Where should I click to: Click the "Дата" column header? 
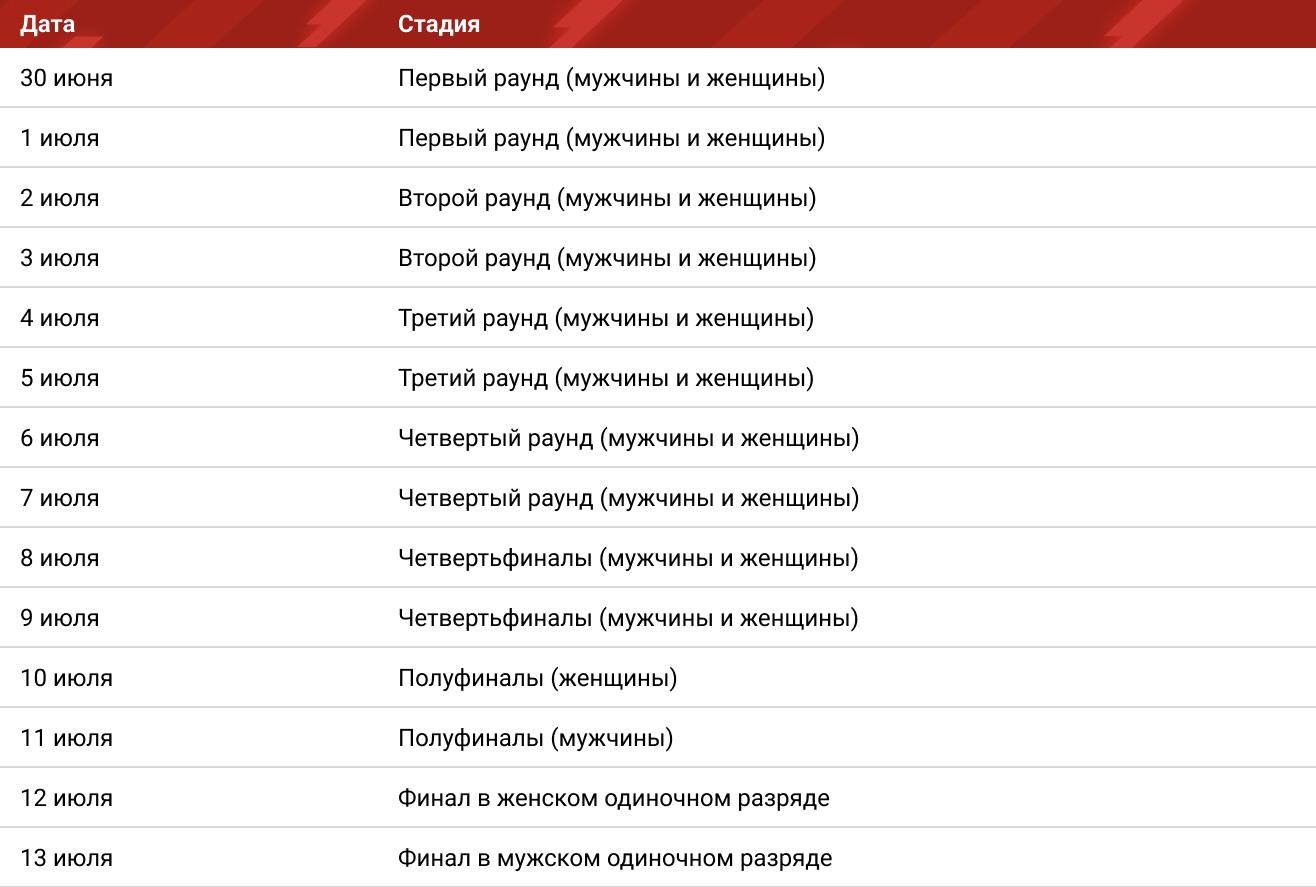47,24
